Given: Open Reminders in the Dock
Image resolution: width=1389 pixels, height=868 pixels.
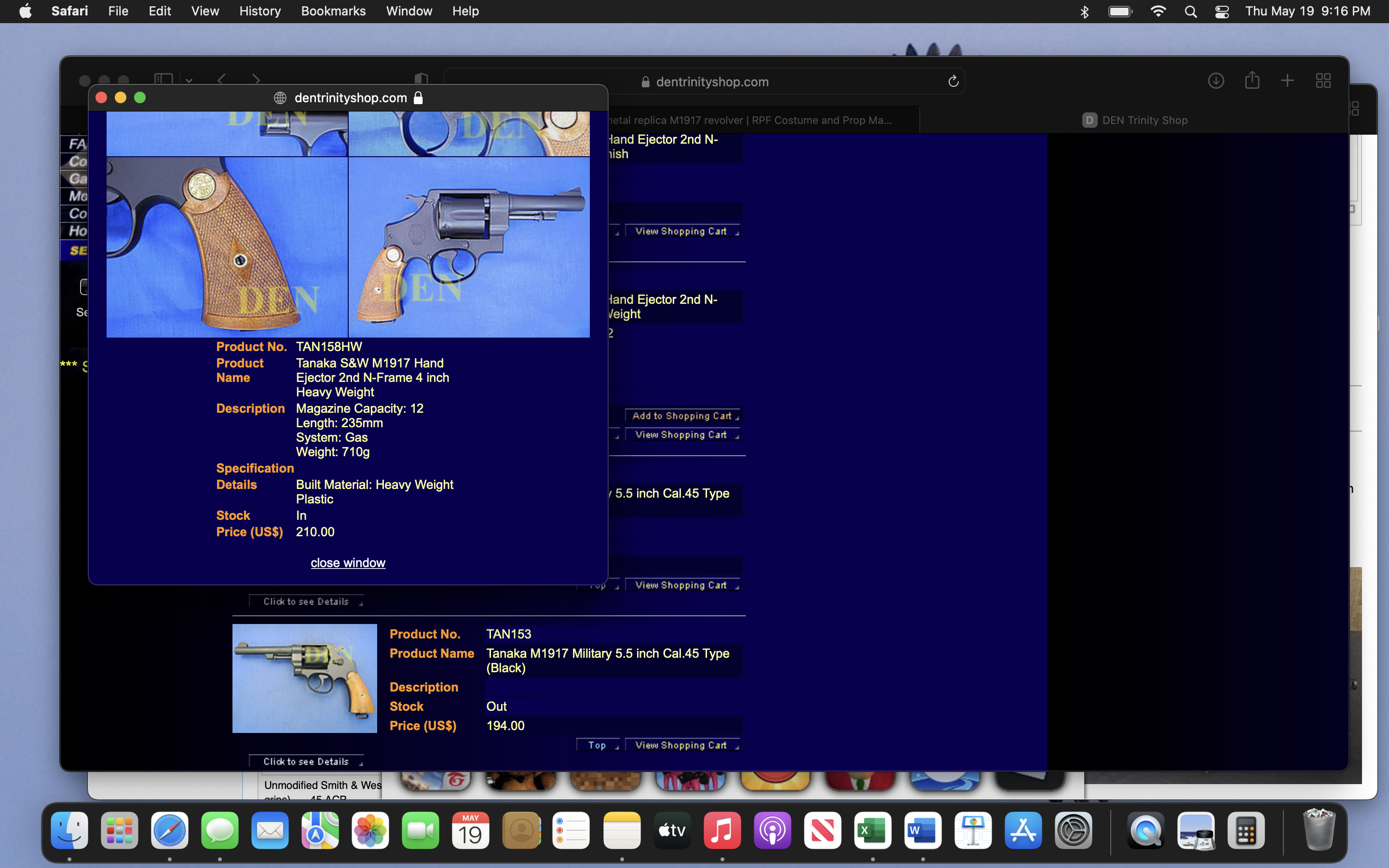Looking at the screenshot, I should [571, 831].
